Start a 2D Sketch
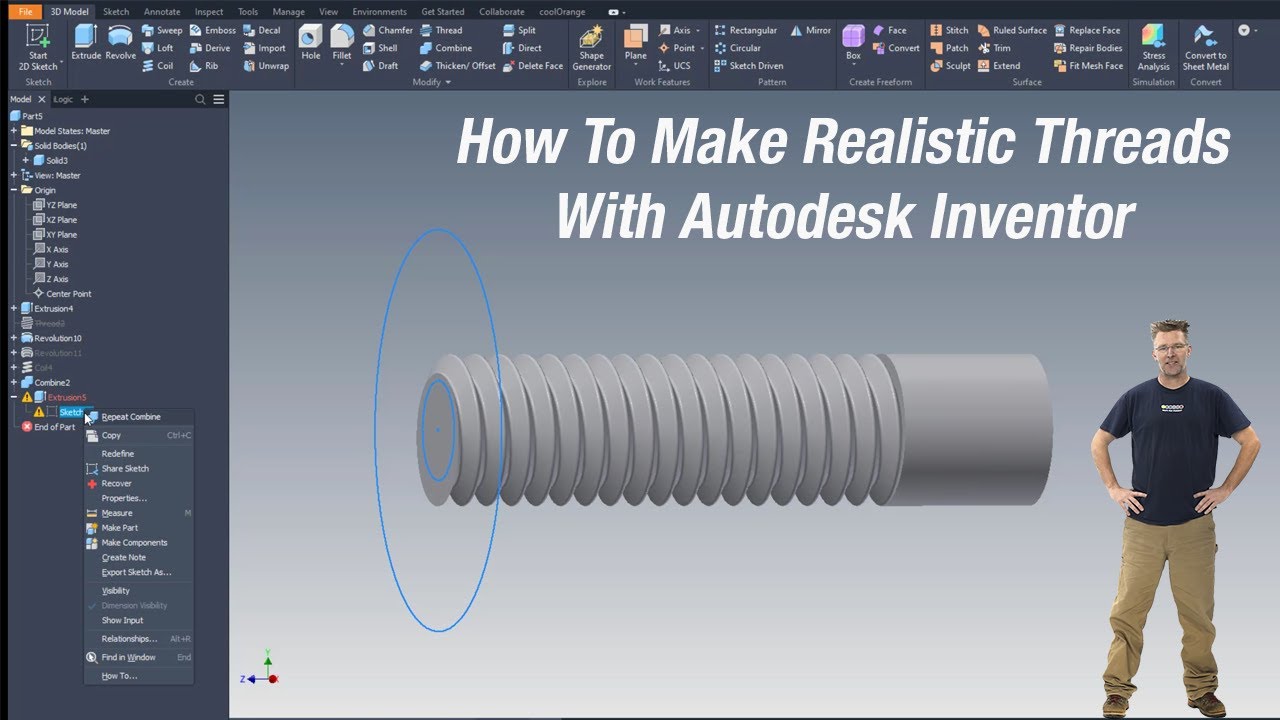 coord(38,47)
